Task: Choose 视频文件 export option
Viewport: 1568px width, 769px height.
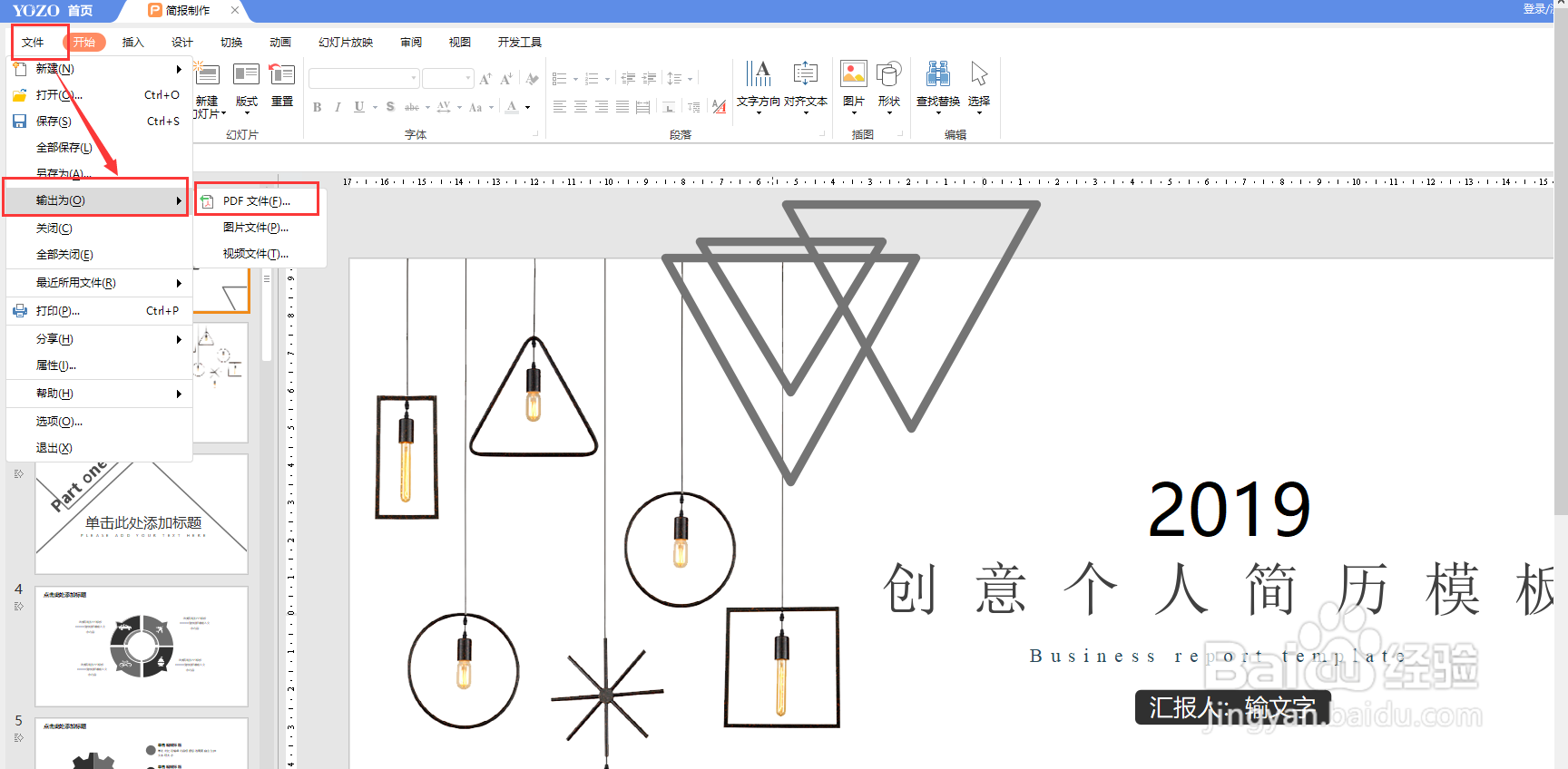Action: tap(257, 254)
